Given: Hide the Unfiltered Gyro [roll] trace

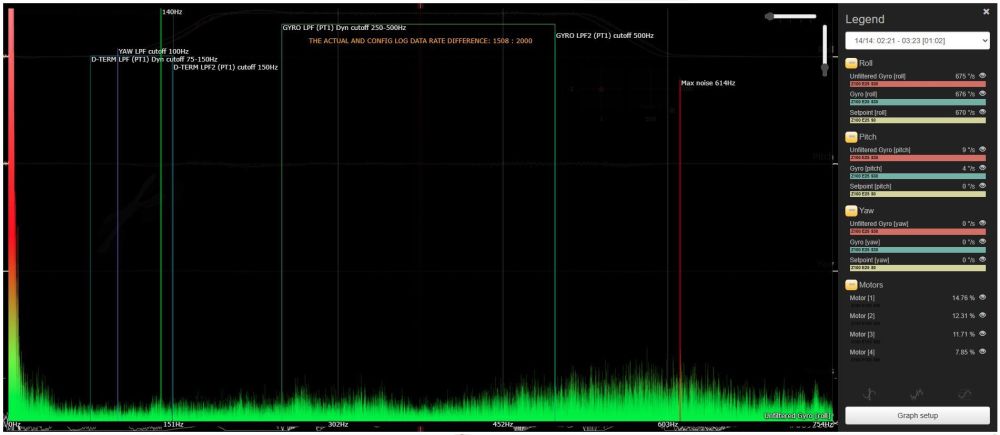Looking at the screenshot, I should coord(982,76).
